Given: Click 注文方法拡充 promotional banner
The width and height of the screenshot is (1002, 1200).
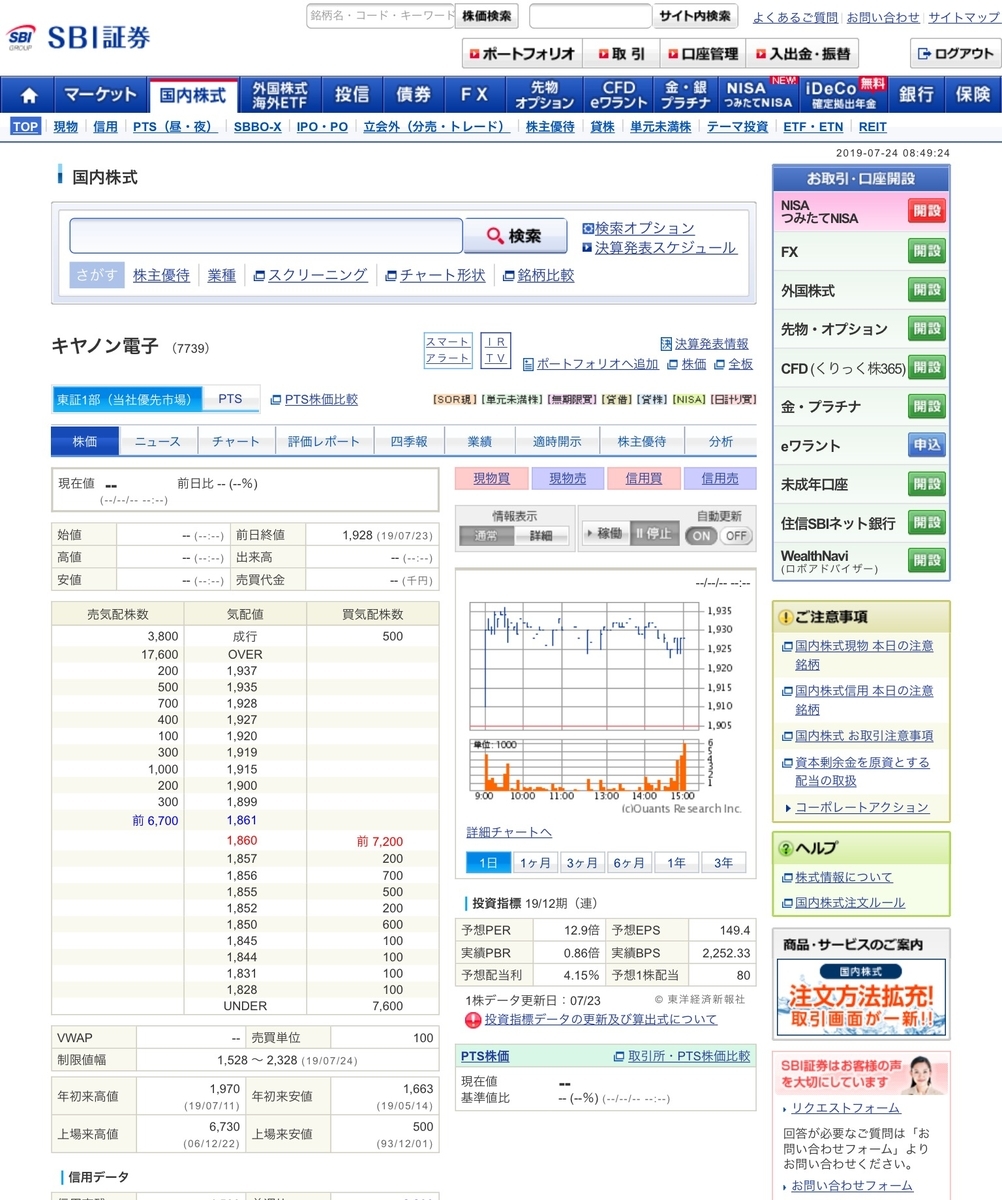Looking at the screenshot, I should 862,997.
